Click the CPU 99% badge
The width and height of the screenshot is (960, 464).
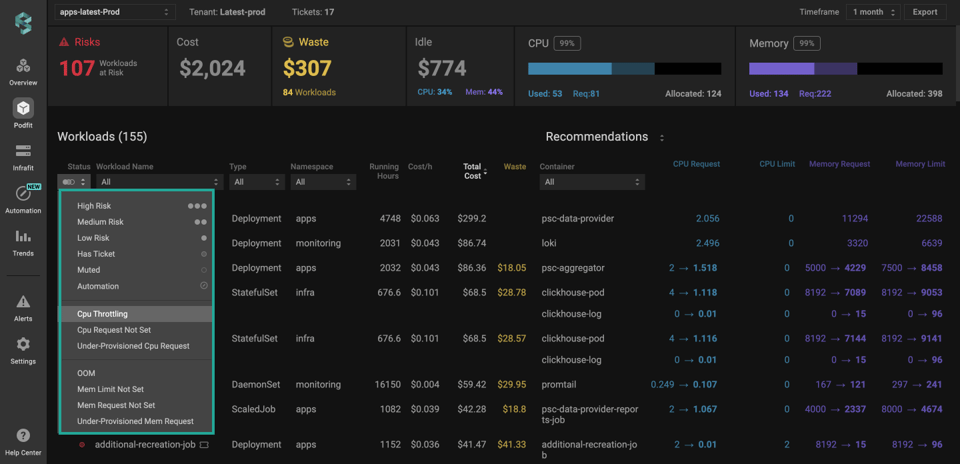pyautogui.click(x=567, y=43)
